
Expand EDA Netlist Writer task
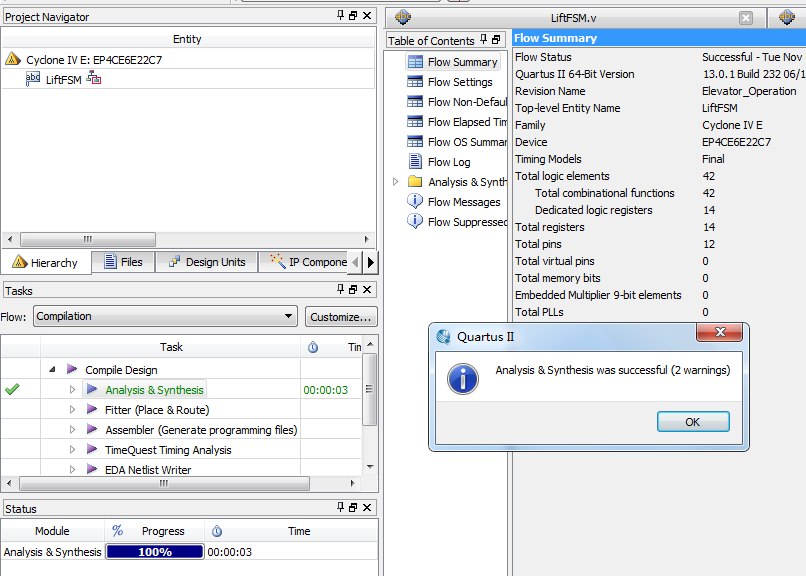(x=72, y=470)
